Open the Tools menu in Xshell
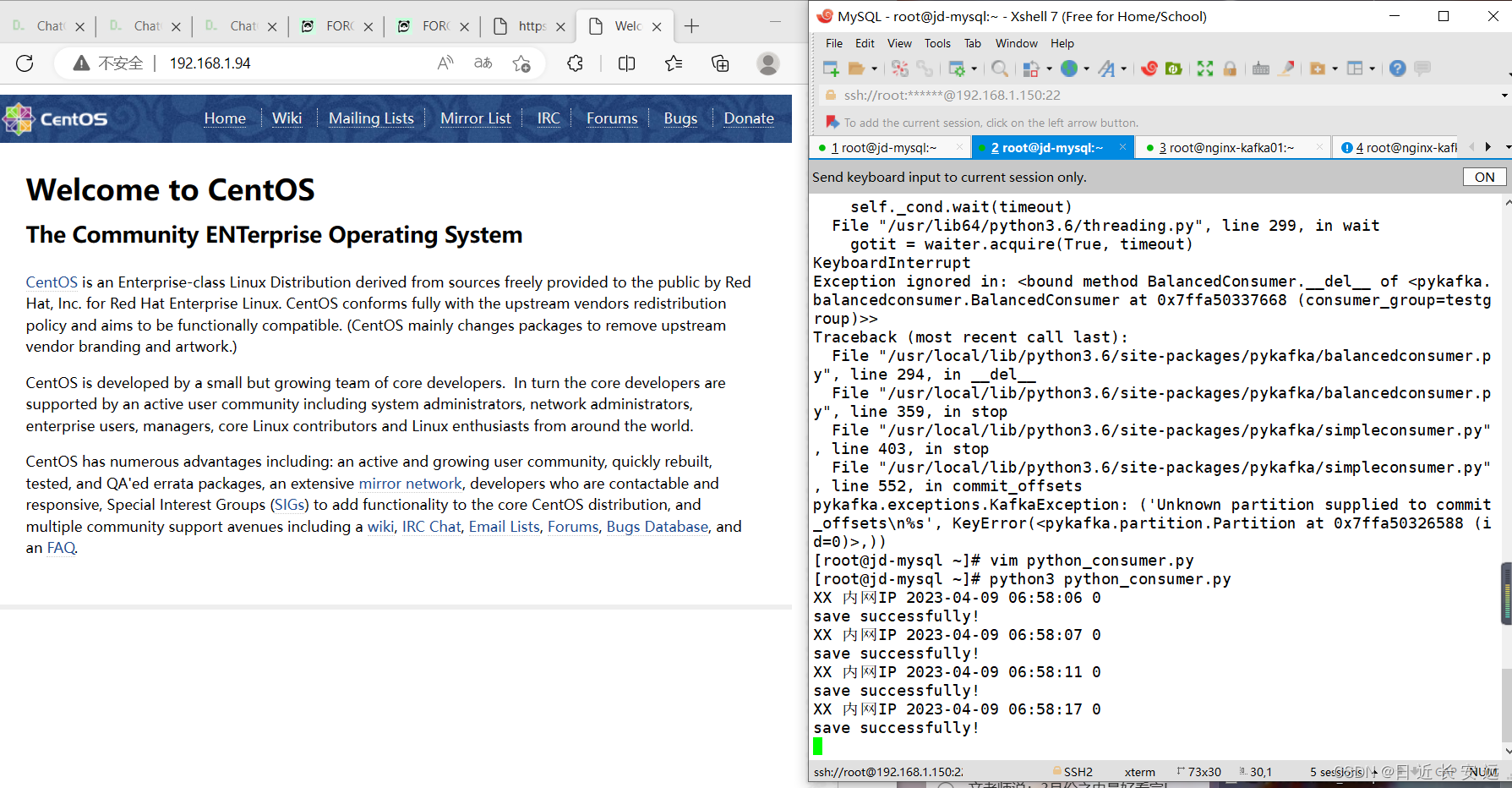The image size is (1512, 788). tap(937, 43)
